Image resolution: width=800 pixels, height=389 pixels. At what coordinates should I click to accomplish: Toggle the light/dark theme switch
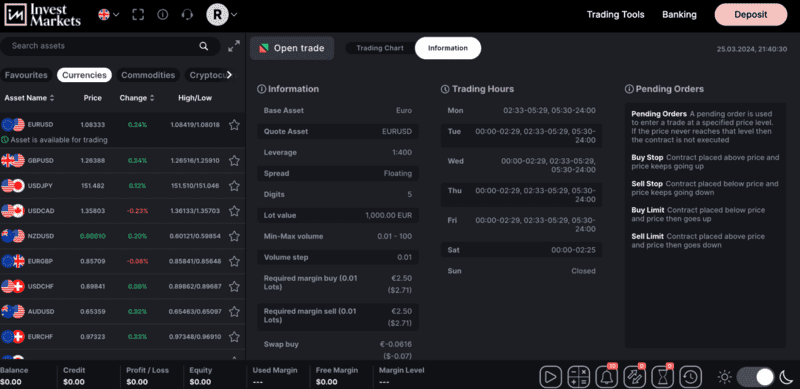coord(756,377)
